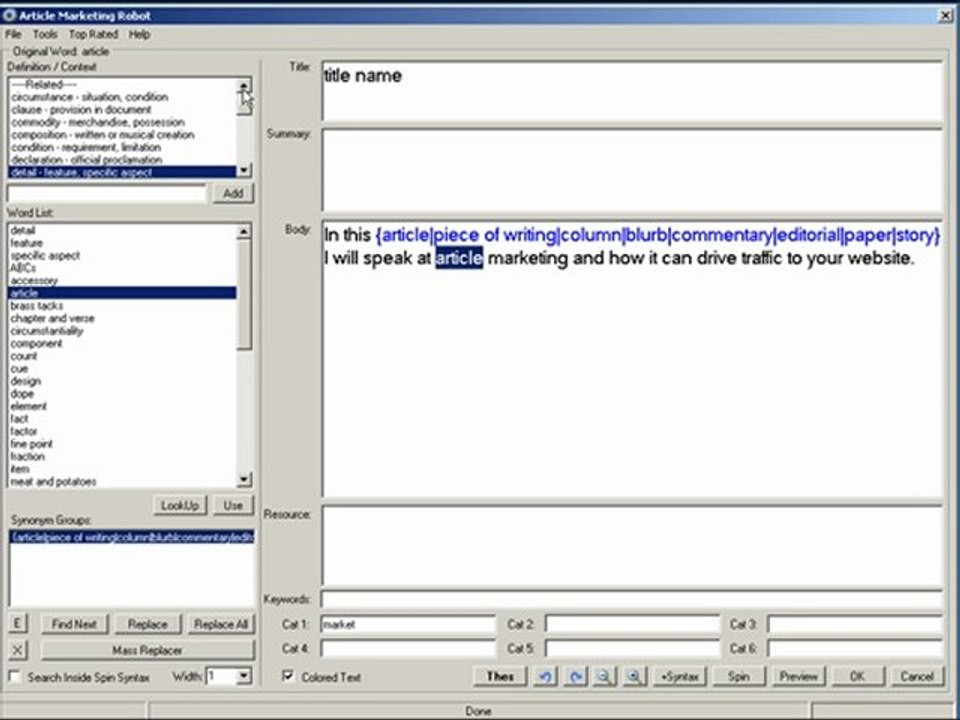Click the zoom out magnifier icon
The height and width of the screenshot is (720, 960).
point(604,677)
